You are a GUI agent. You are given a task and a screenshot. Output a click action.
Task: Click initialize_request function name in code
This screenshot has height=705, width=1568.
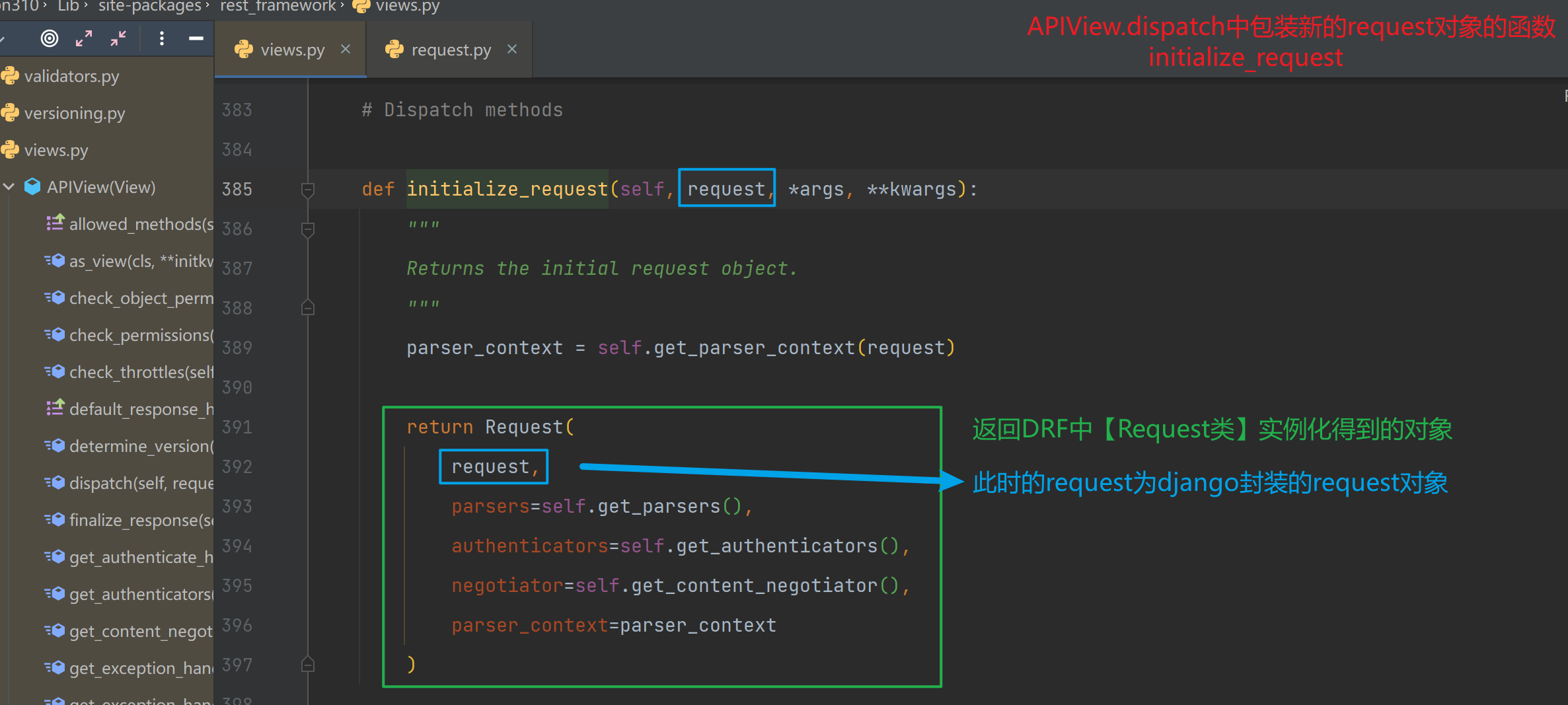tap(507, 189)
